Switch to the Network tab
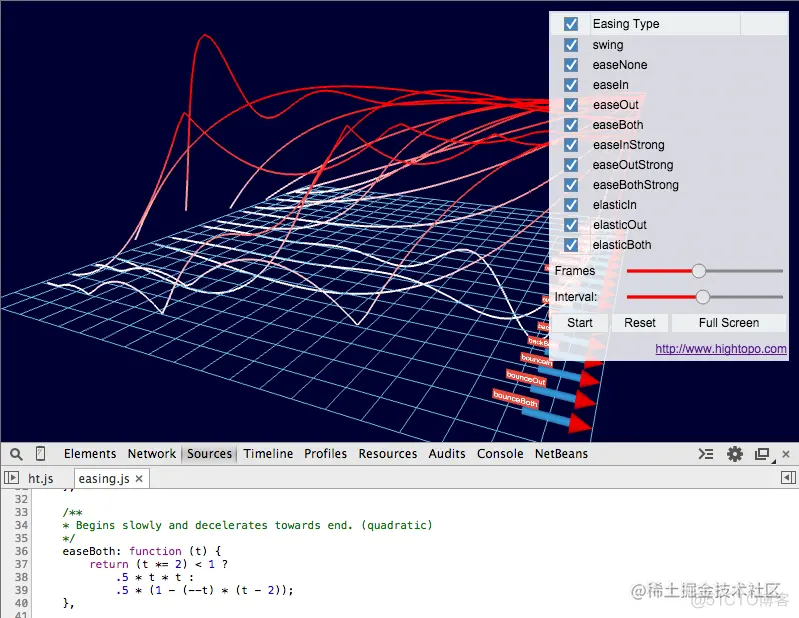The height and width of the screenshot is (618, 799). click(151, 453)
